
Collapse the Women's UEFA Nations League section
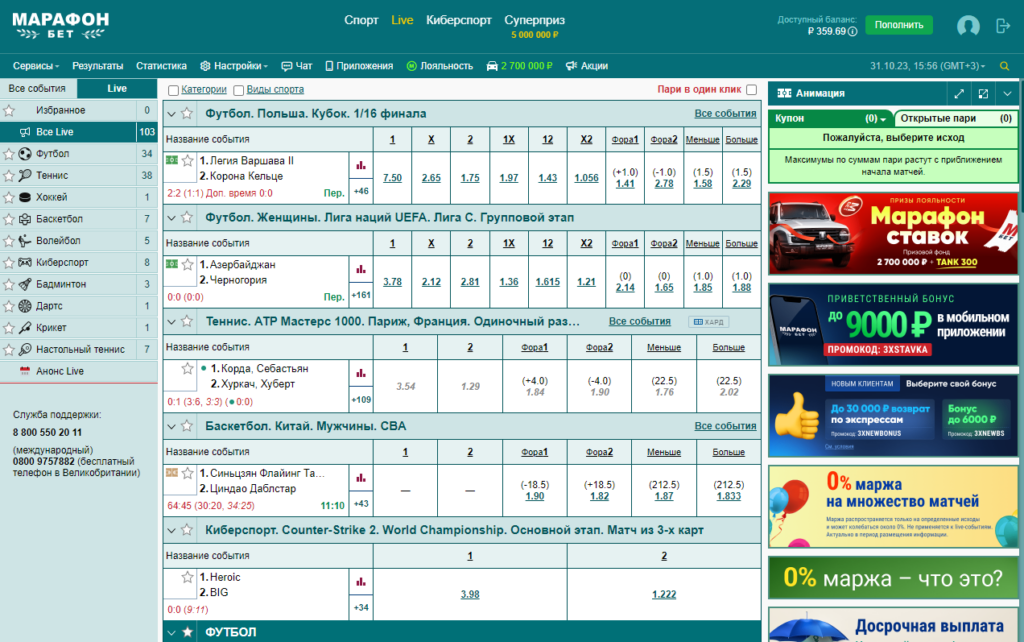[x=172, y=218]
